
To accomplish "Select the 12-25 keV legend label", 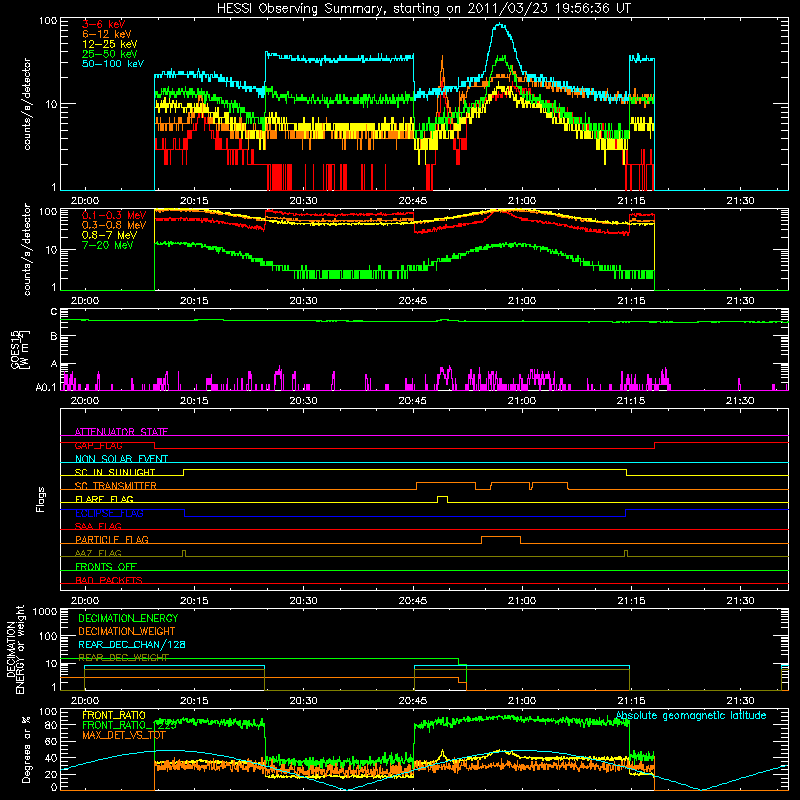I will 110,44.
